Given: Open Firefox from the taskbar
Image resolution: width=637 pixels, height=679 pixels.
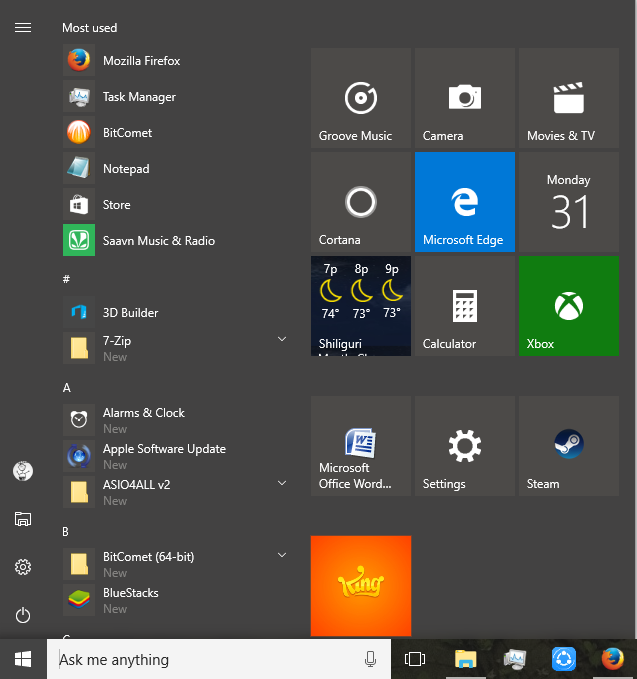Looking at the screenshot, I should pos(613,659).
